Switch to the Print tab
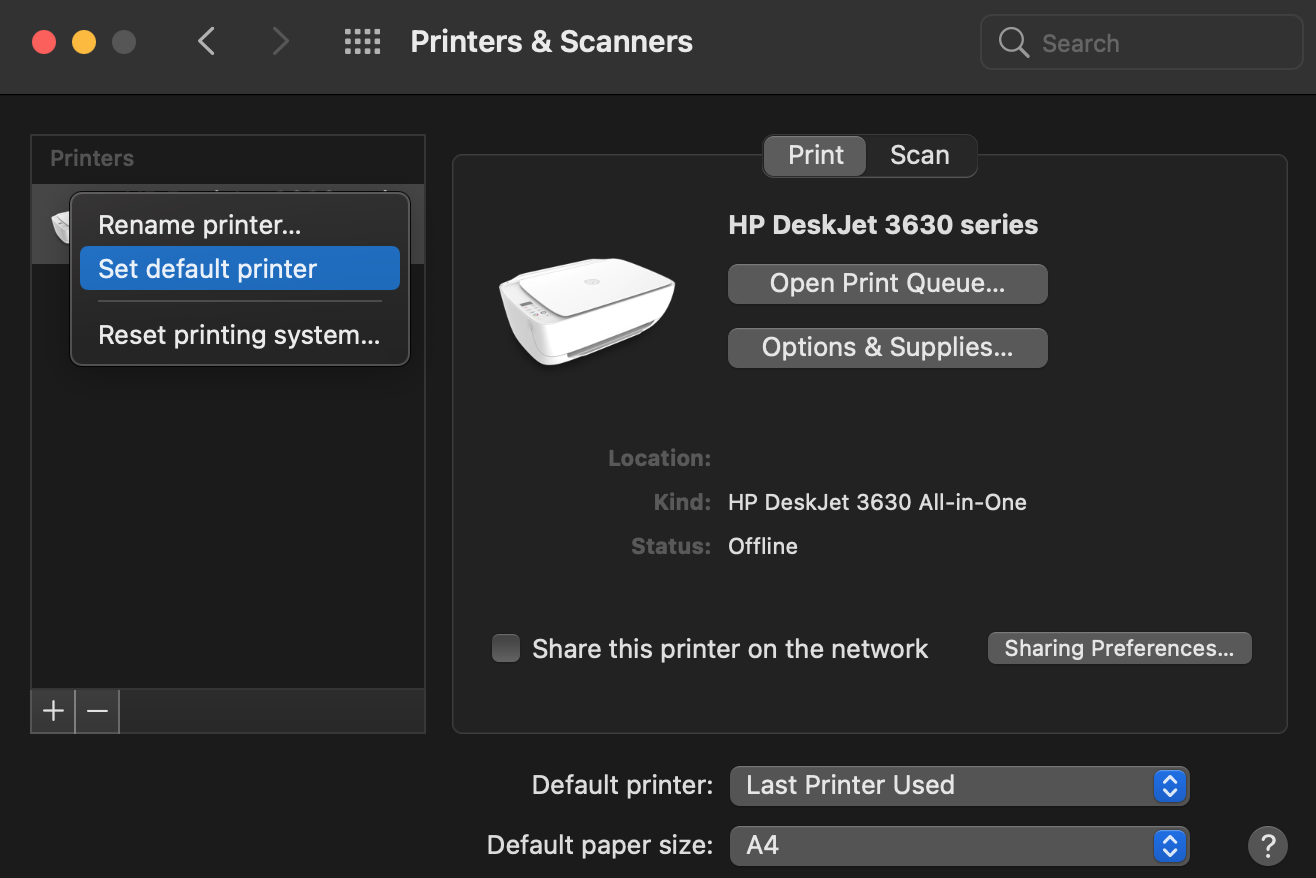The image size is (1316, 878). click(x=815, y=155)
